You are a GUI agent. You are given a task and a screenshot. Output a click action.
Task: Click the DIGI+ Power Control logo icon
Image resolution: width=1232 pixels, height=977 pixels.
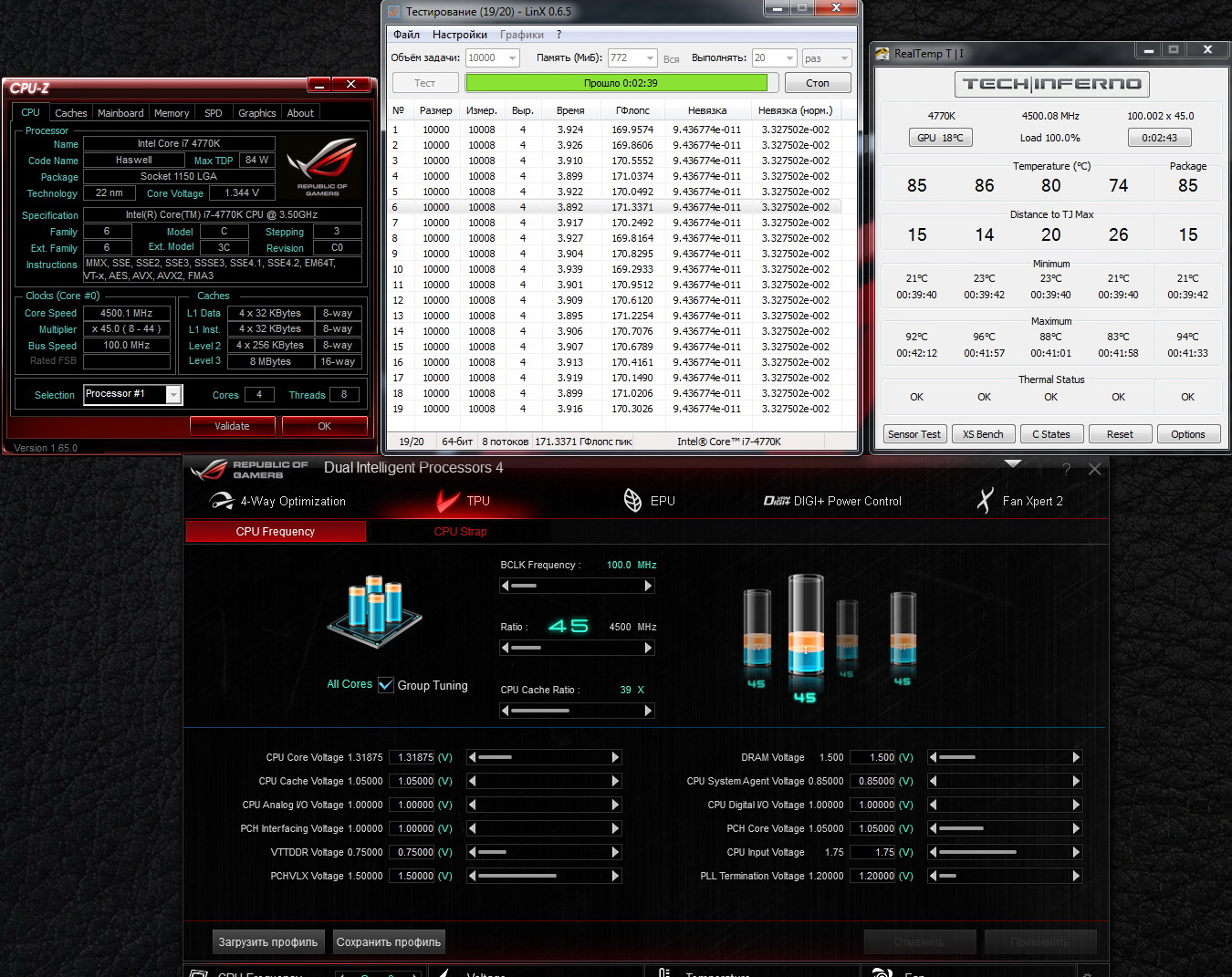tap(776, 501)
